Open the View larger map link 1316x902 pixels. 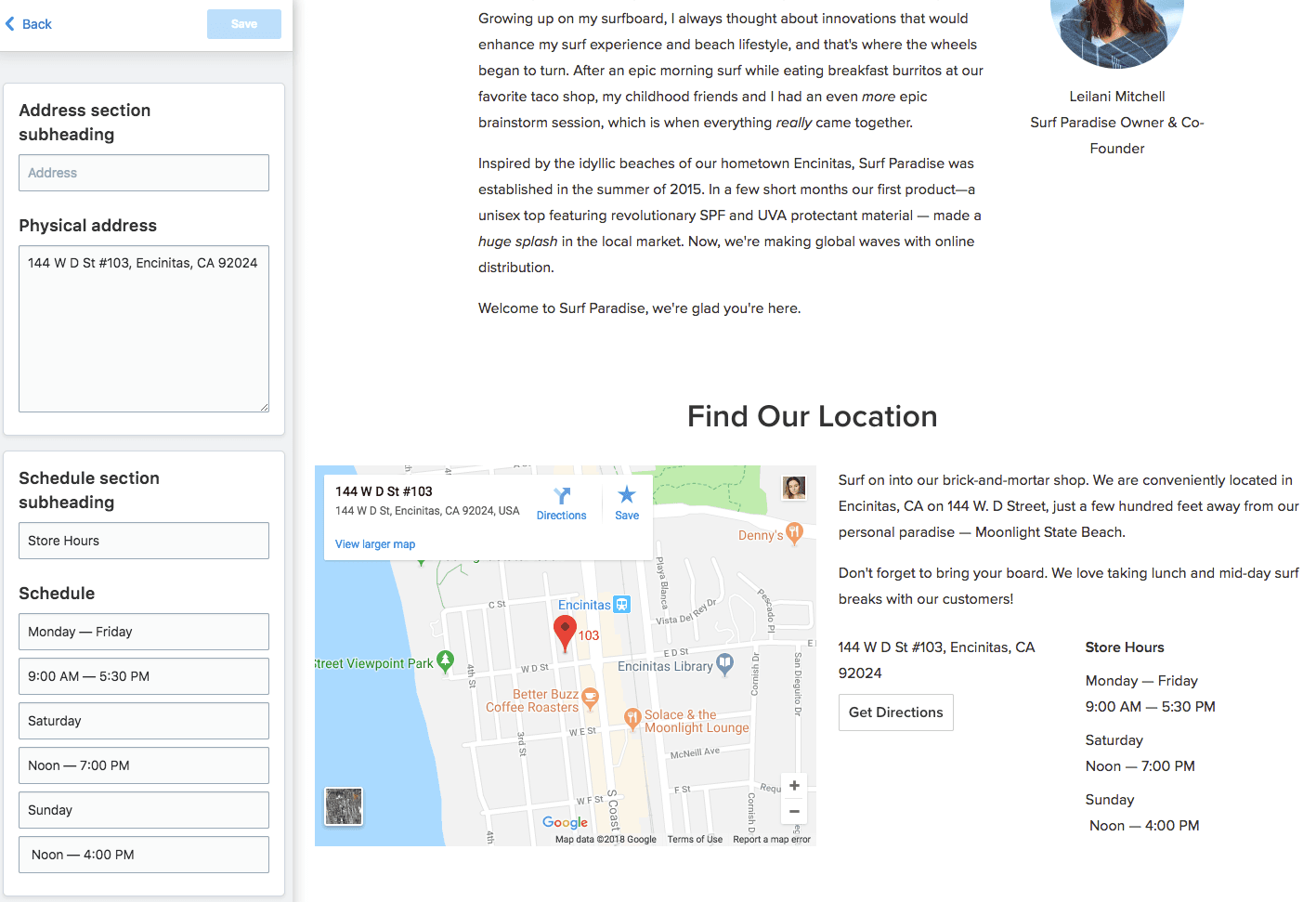pyautogui.click(x=375, y=544)
